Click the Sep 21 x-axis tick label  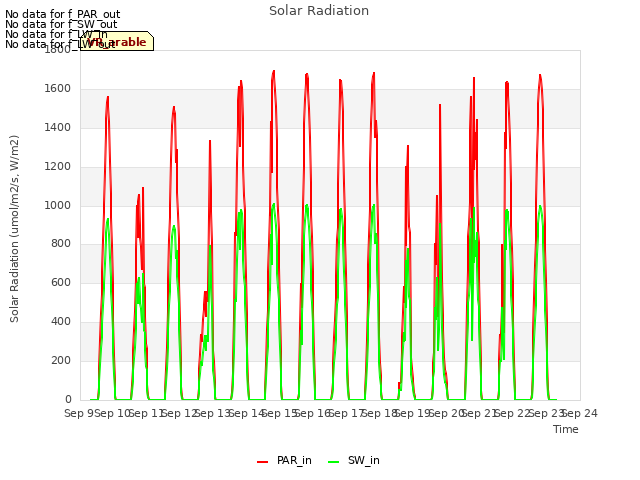(x=480, y=413)
